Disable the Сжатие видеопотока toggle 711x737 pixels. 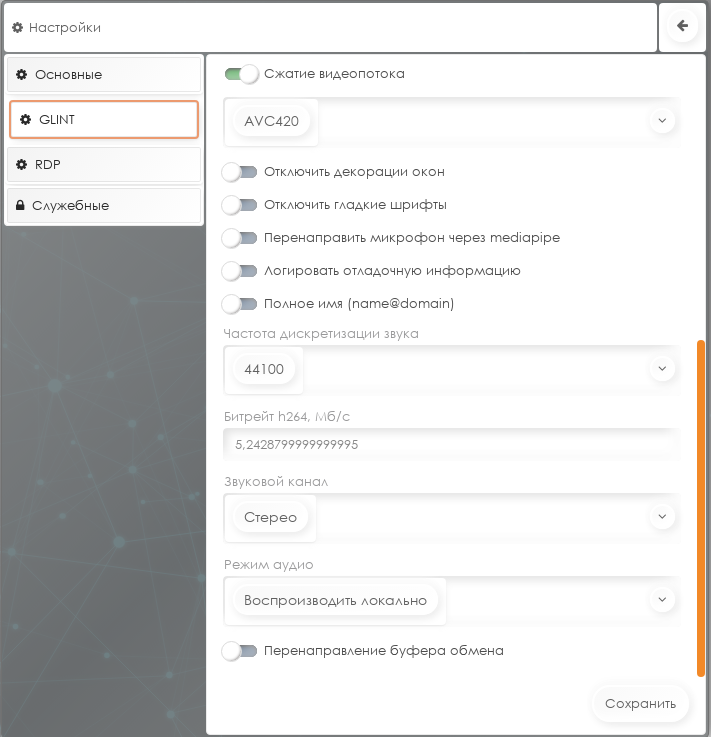click(x=241, y=74)
